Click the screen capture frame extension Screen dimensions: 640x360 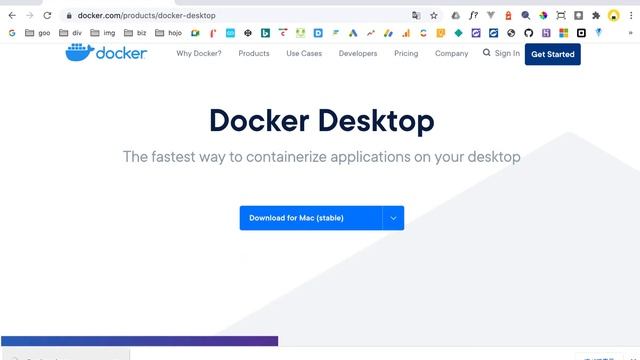(561, 16)
